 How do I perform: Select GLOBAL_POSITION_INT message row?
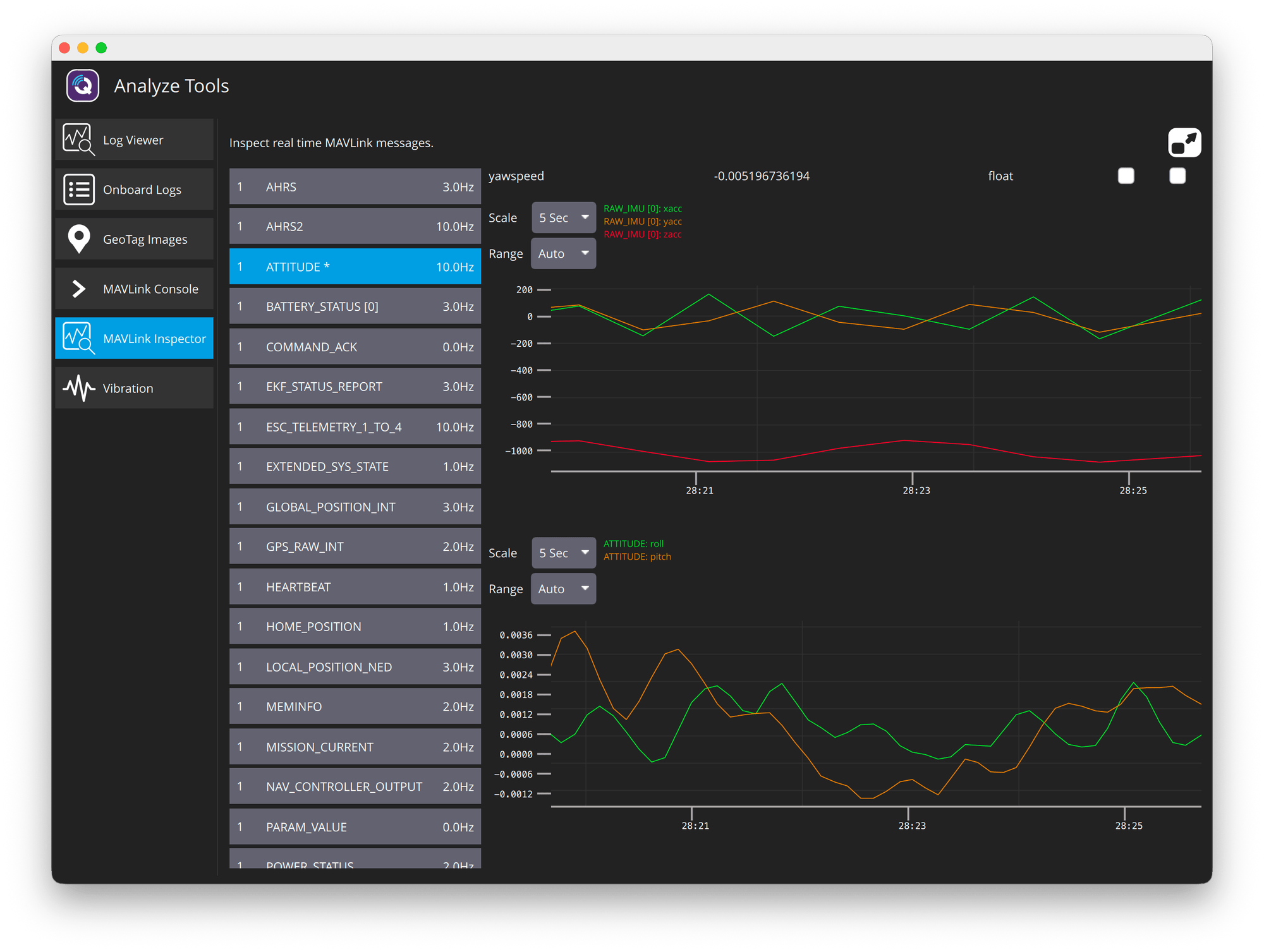[355, 507]
